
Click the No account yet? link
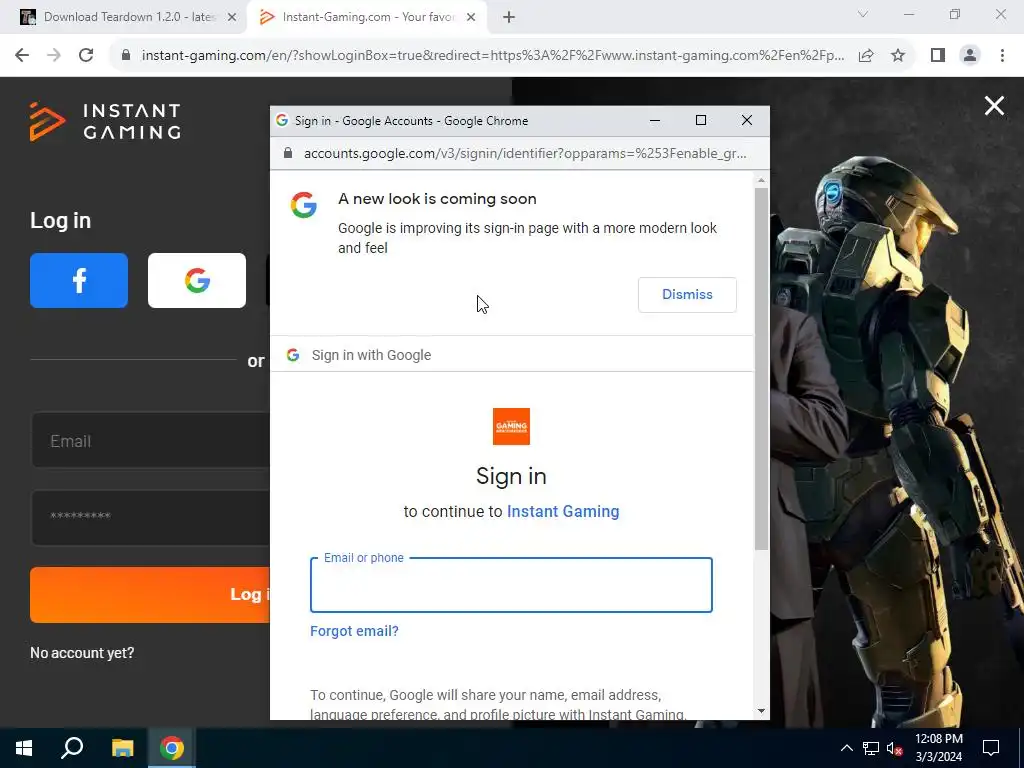tap(82, 653)
